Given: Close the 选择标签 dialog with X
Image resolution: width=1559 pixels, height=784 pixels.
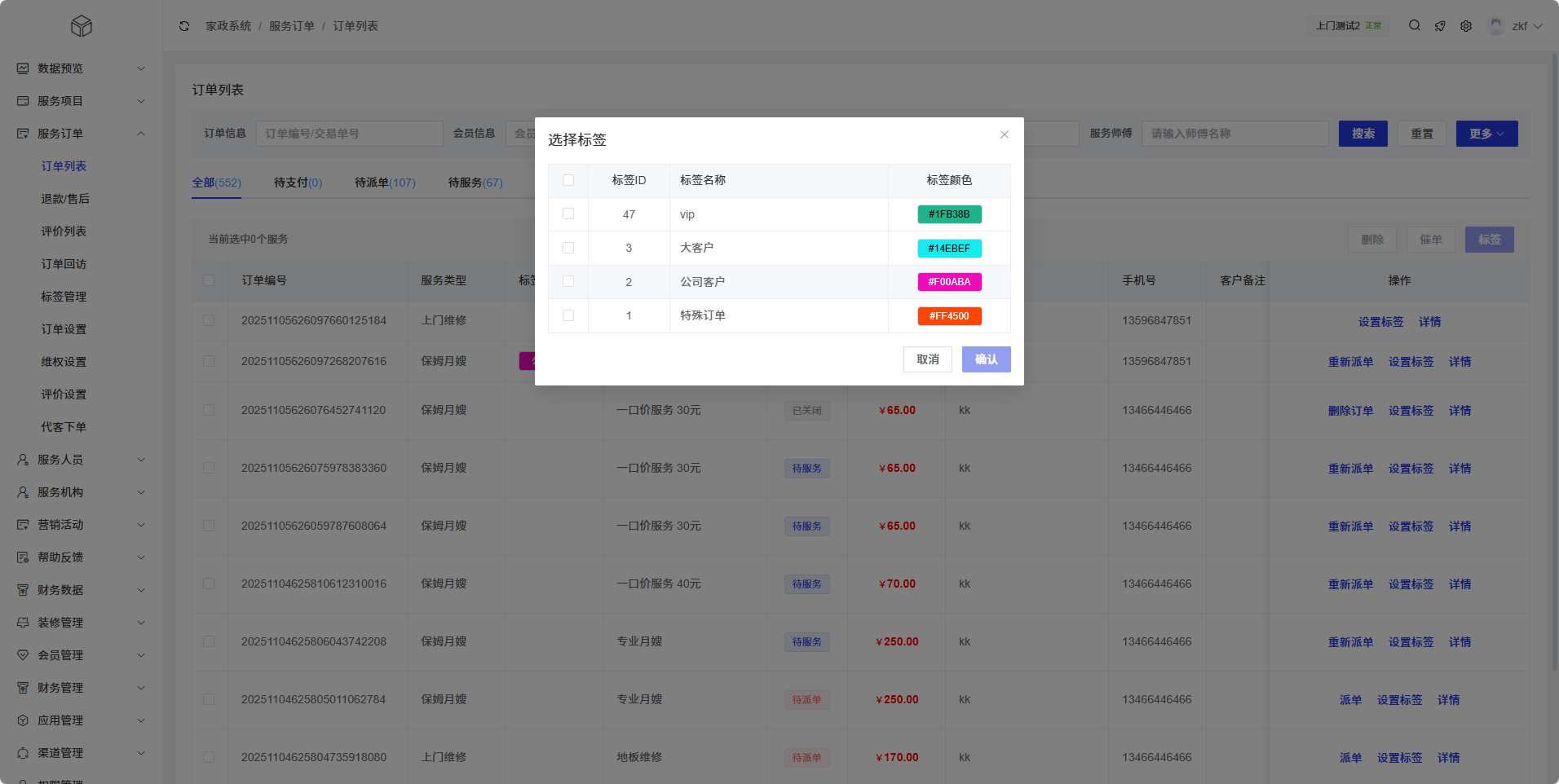Looking at the screenshot, I should [1005, 134].
